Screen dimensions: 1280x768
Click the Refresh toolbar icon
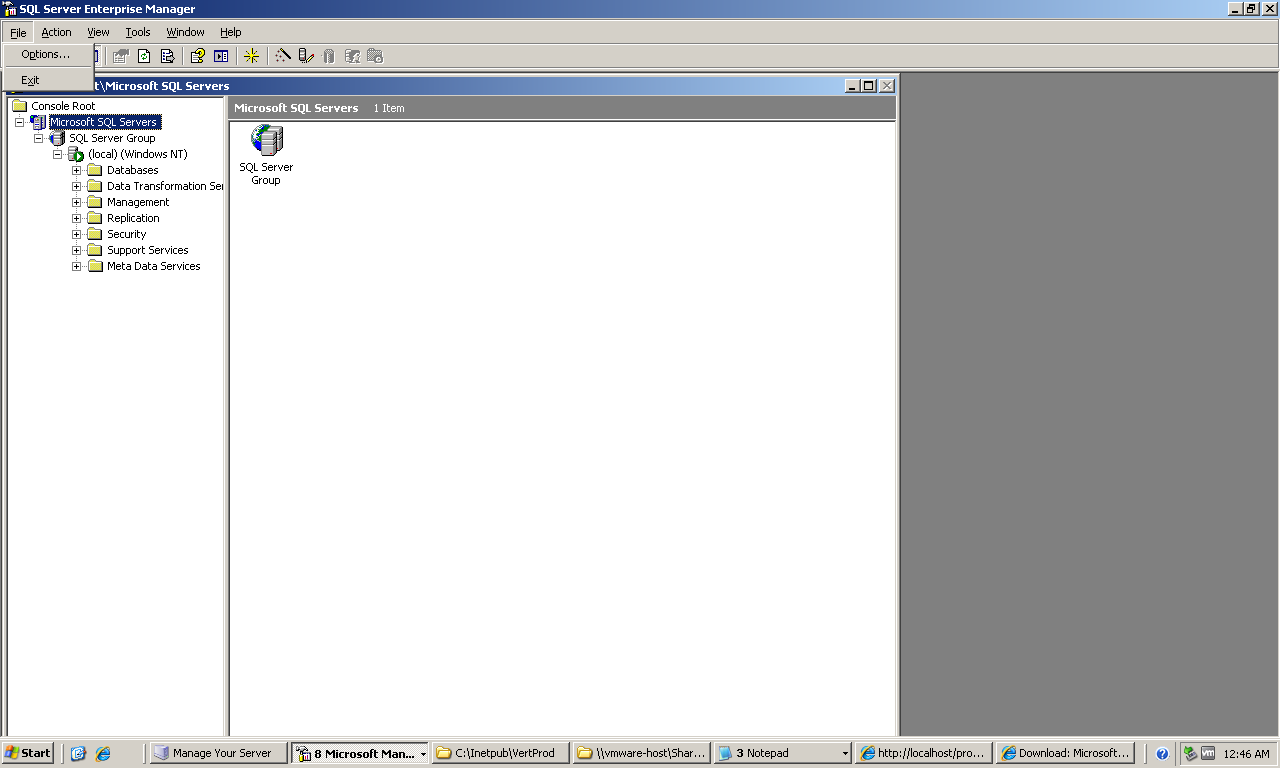(144, 56)
